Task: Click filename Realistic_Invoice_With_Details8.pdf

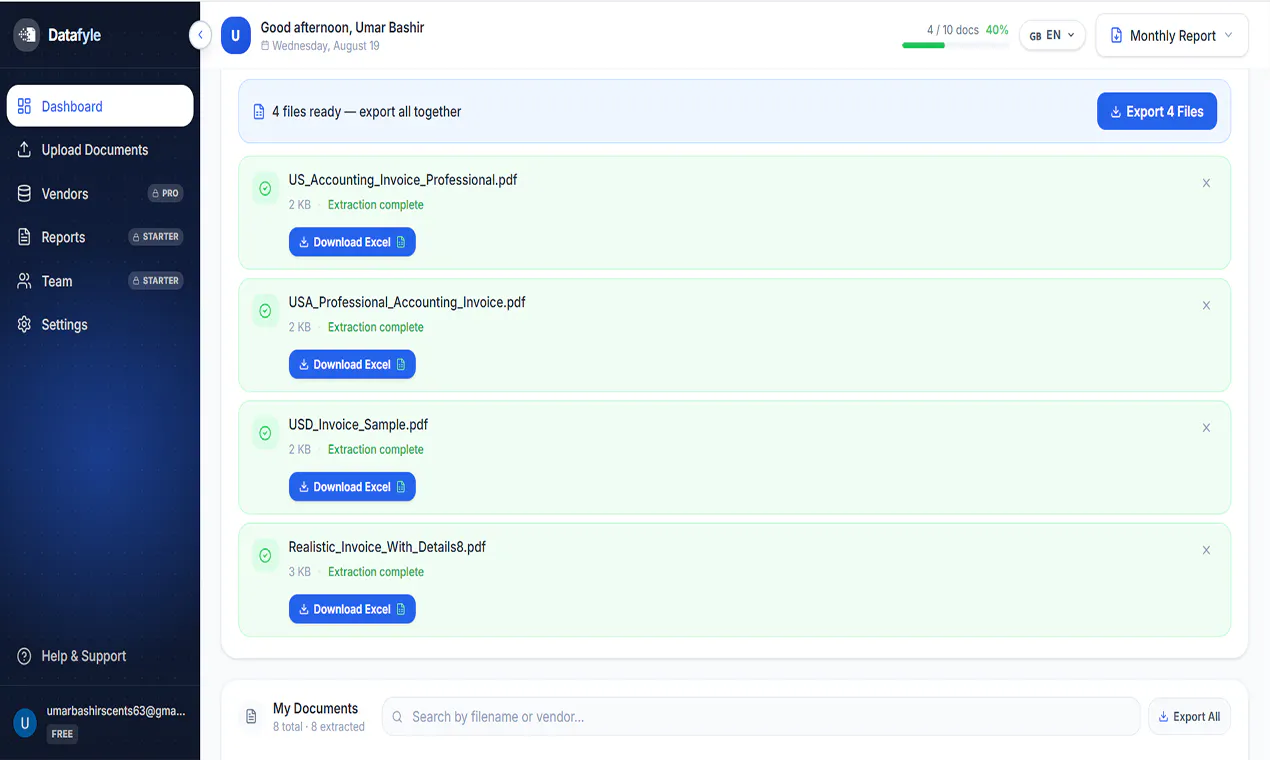Action: [387, 547]
